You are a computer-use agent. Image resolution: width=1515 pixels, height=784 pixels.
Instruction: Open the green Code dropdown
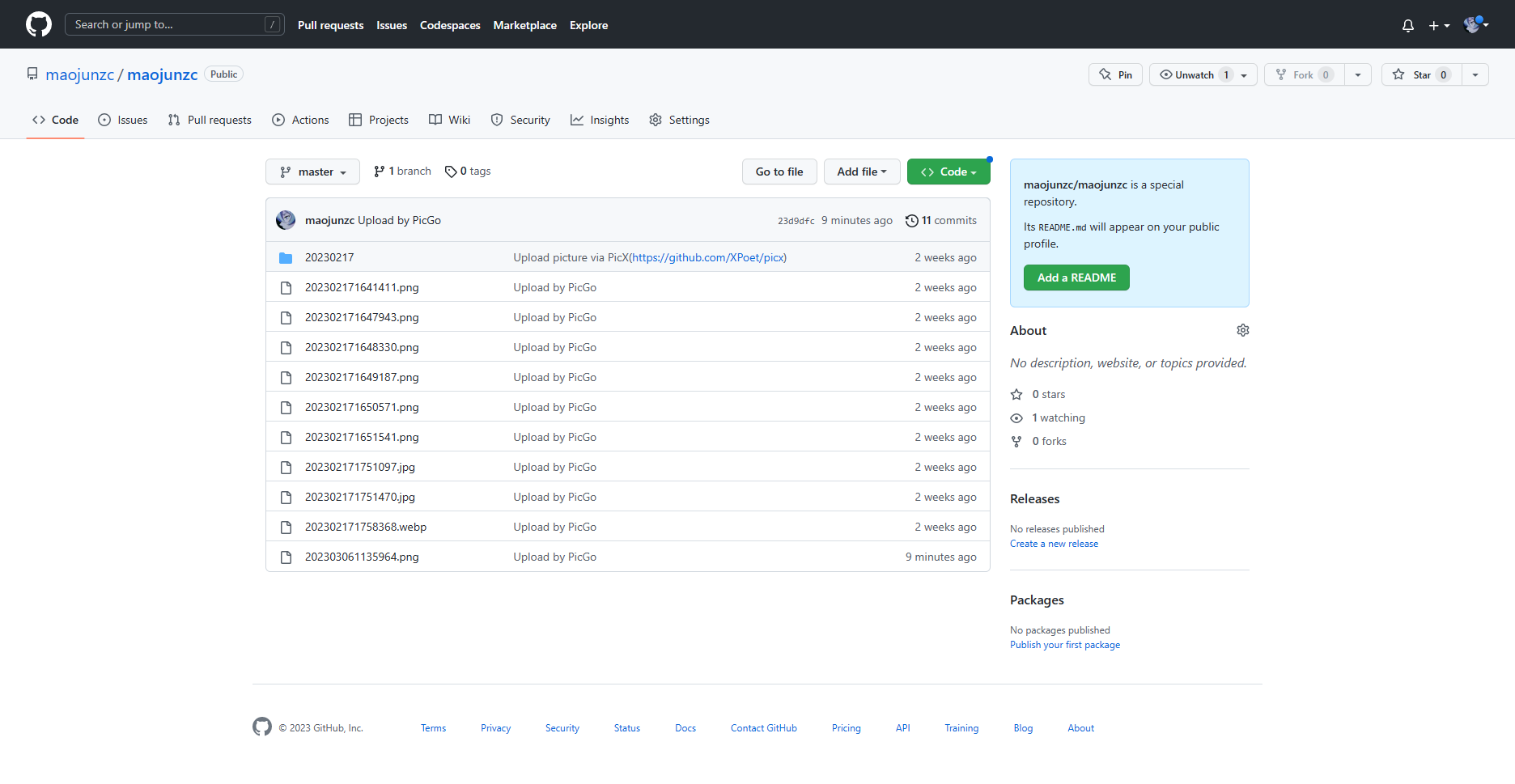pyautogui.click(x=948, y=172)
